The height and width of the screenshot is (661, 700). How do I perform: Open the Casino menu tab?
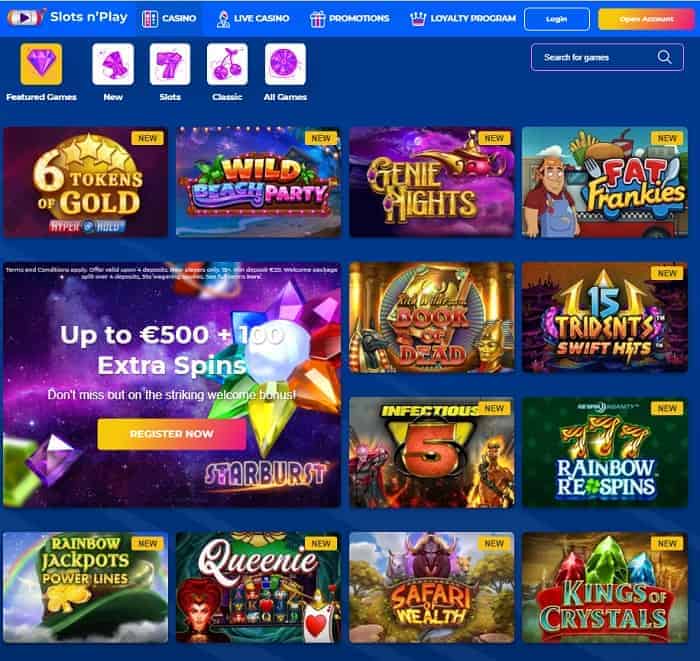pos(169,19)
